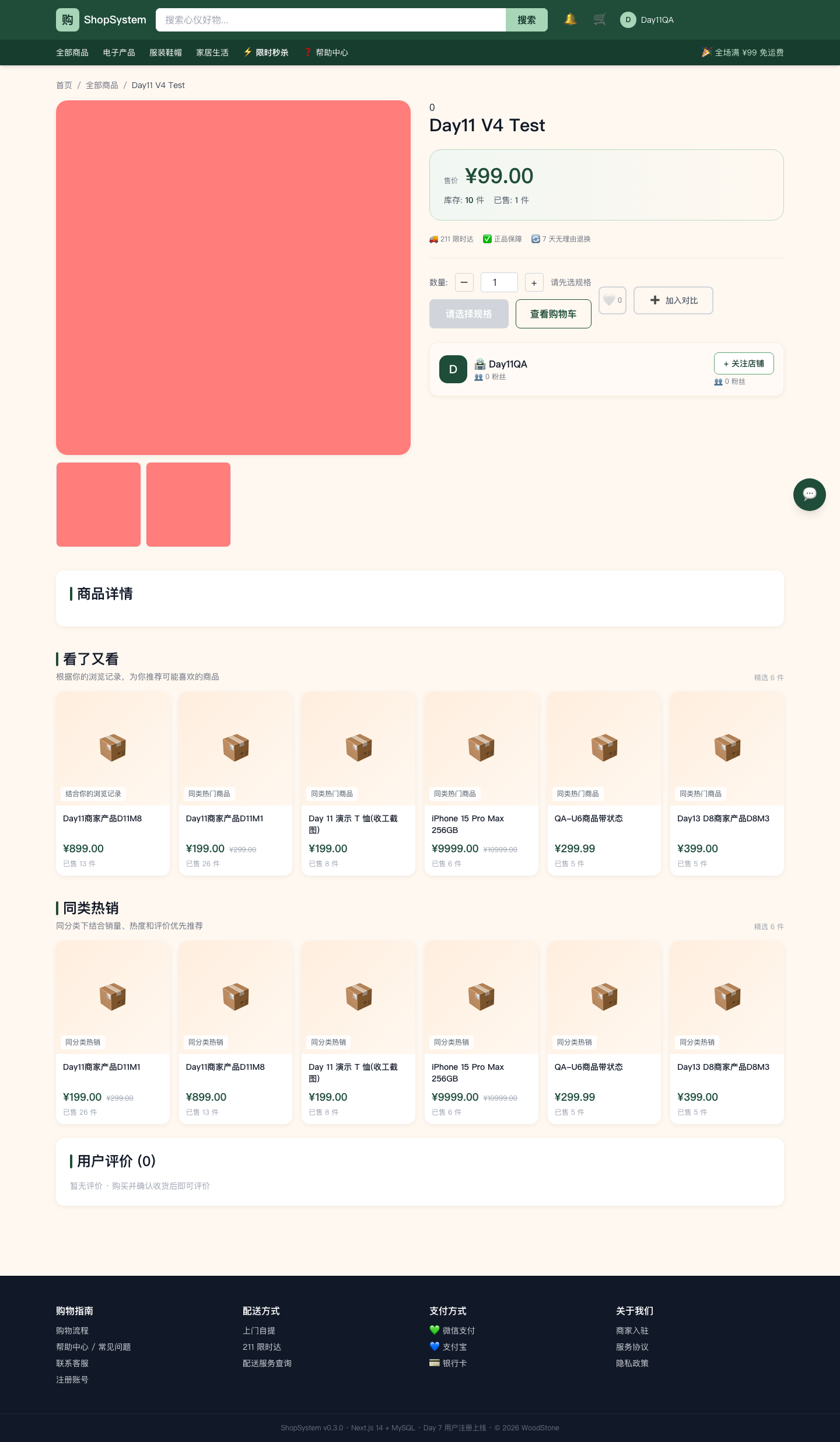Focus the 搜索心仪好物 search field
The image size is (840, 1442).
[331, 20]
